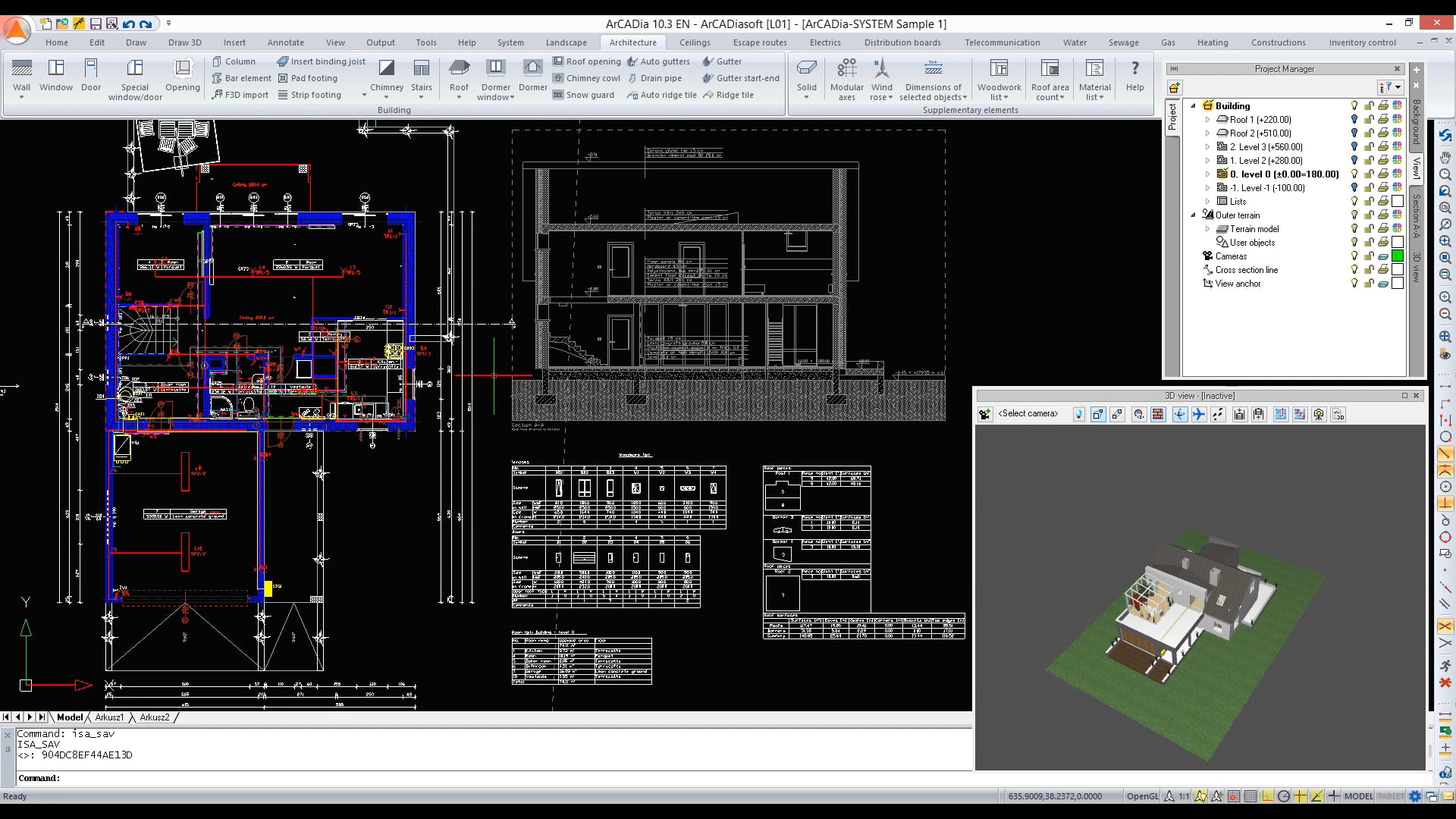Expand the Roof 2 (+510.00) tree node
This screenshot has width=1456, height=819.
[x=1208, y=133]
